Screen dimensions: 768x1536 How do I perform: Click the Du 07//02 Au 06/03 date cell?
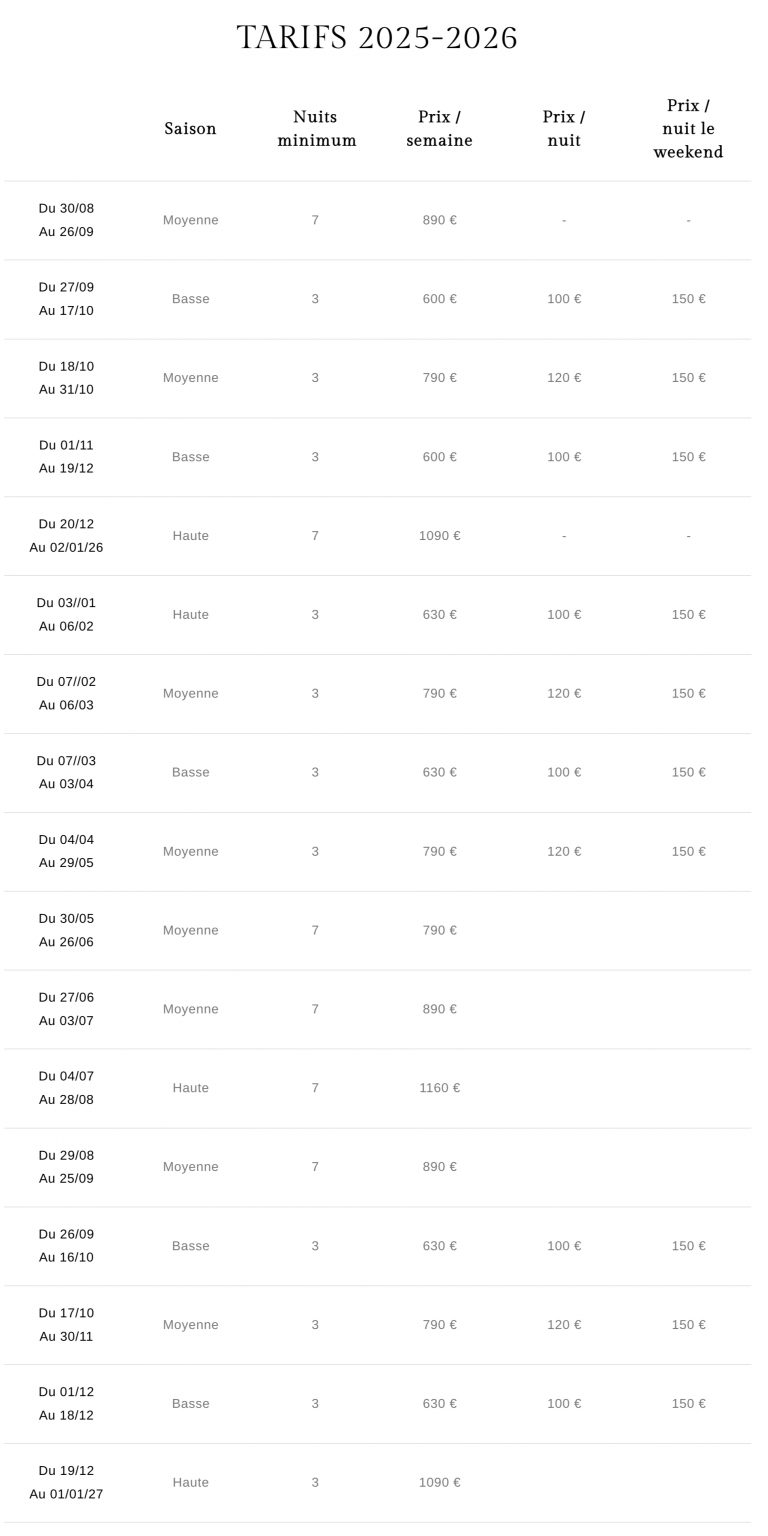[x=66, y=693]
